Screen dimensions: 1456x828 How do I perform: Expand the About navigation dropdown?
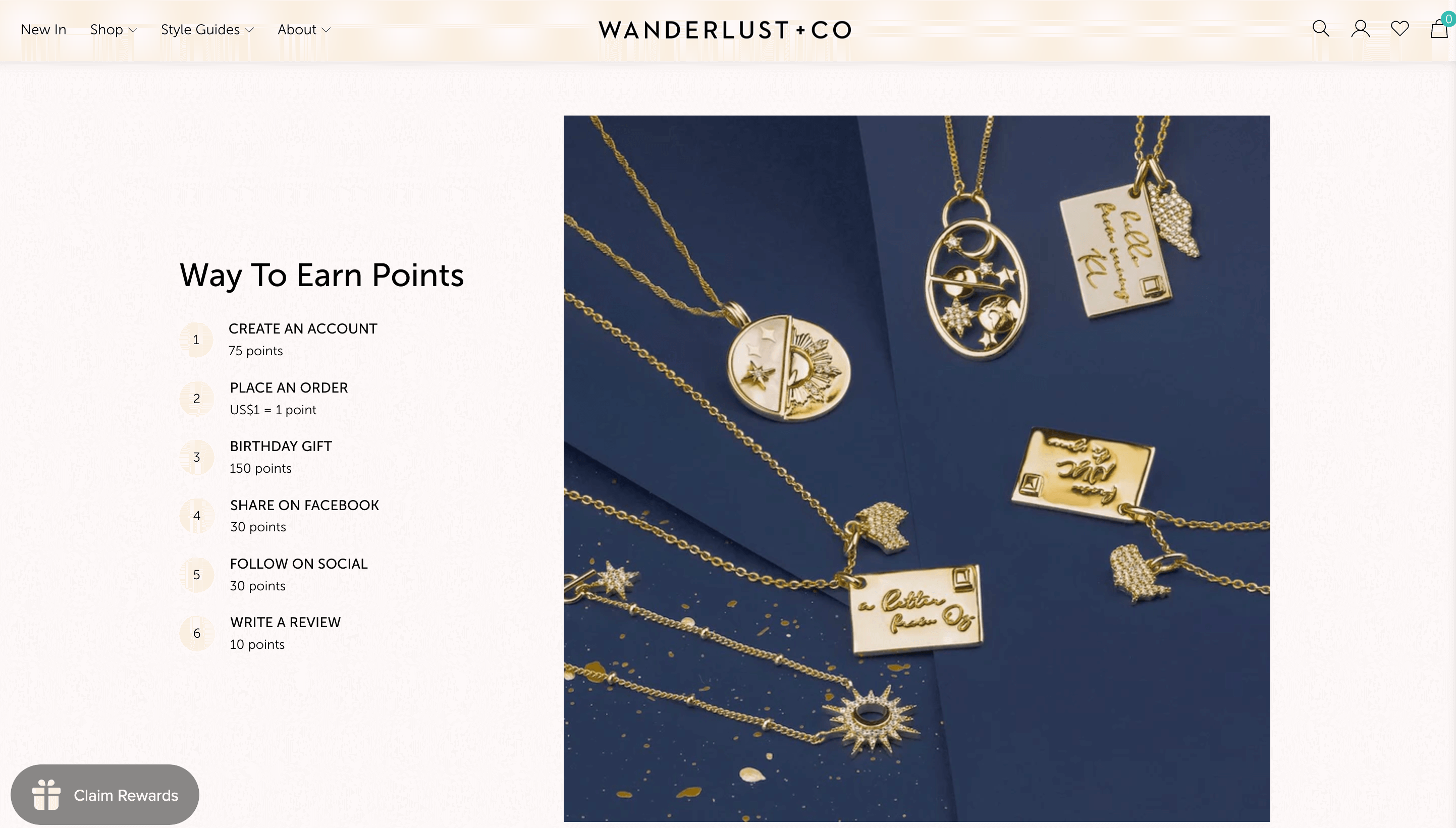point(304,29)
